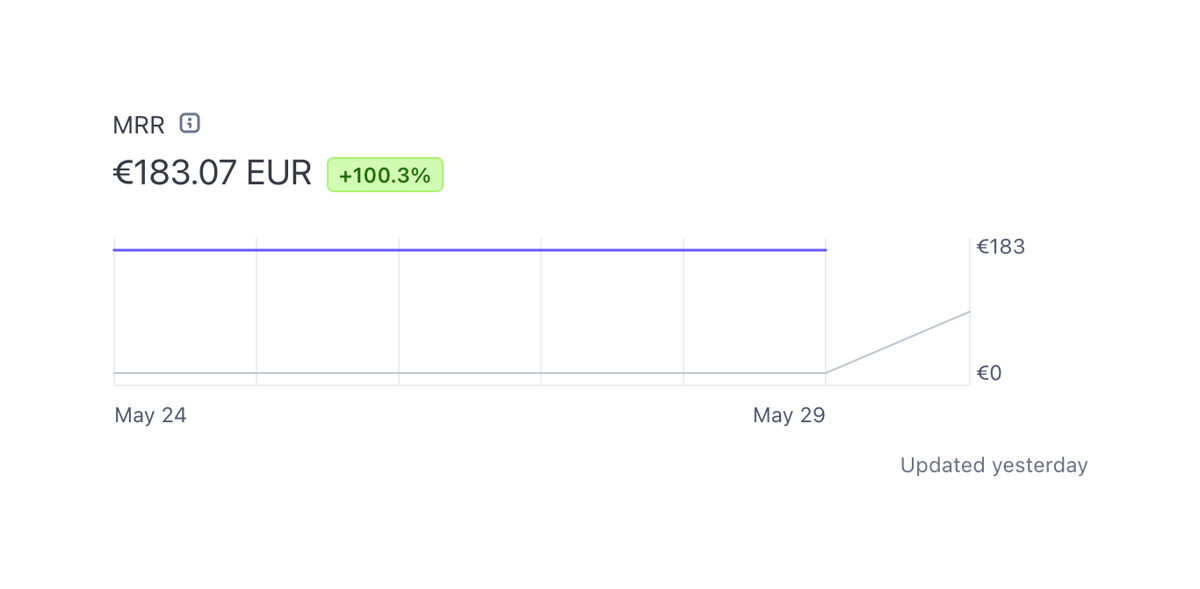
Task: Select the €183 y-axis value
Action: point(1000,246)
